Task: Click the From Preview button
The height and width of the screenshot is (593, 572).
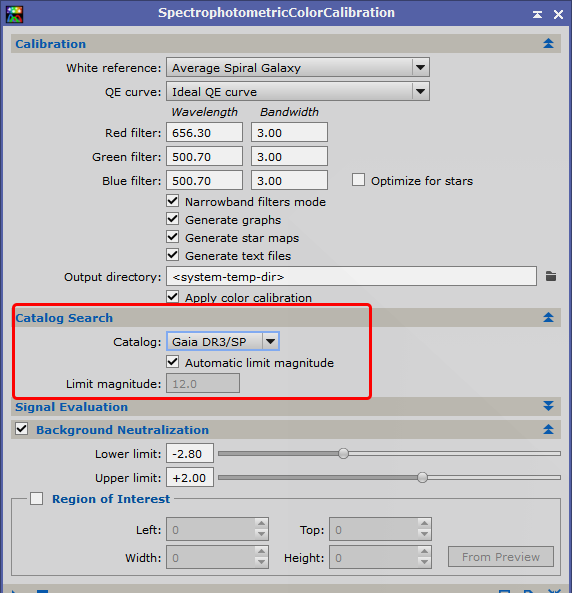Action: [x=500, y=557]
